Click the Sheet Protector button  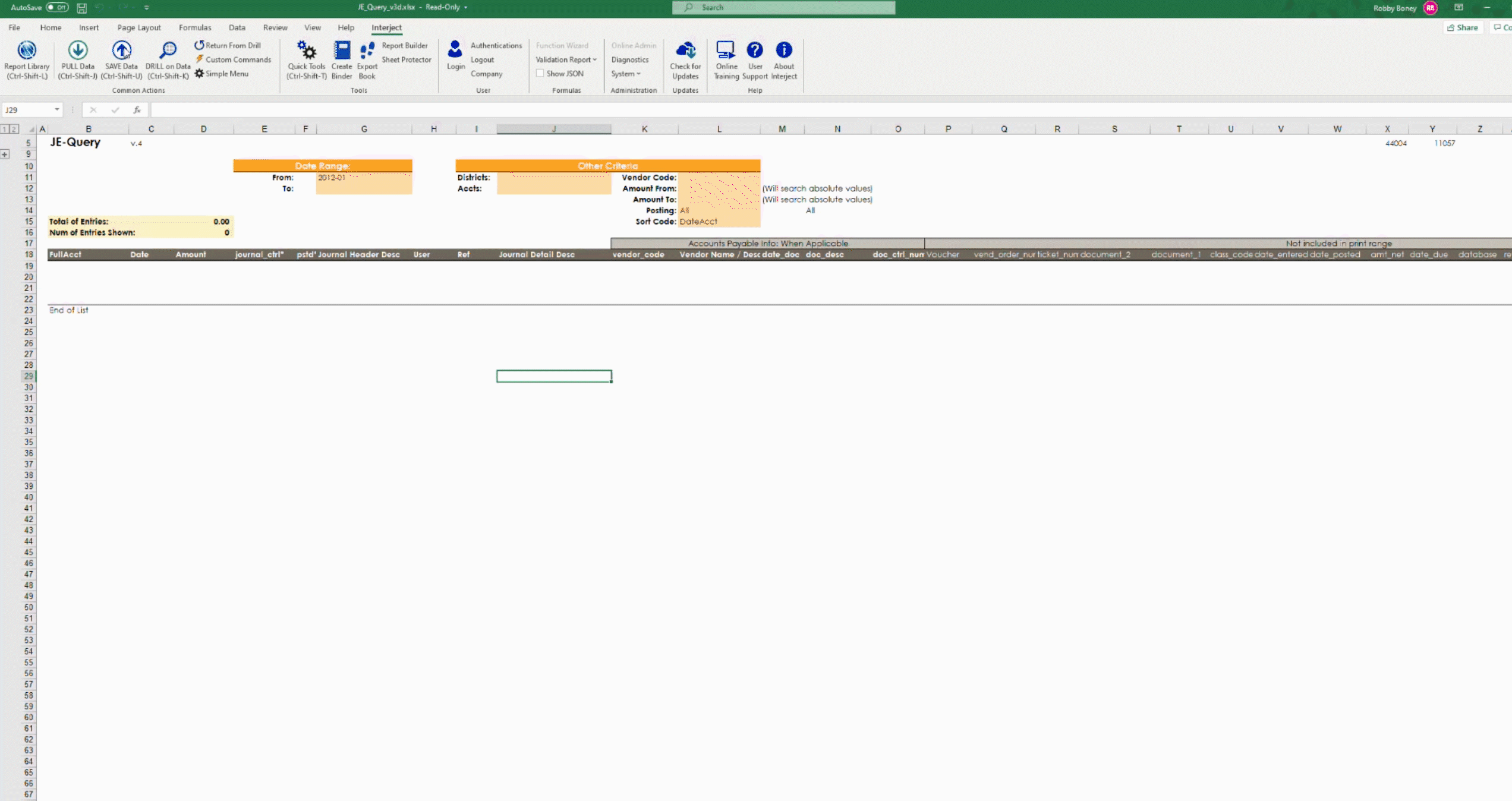[x=407, y=59]
